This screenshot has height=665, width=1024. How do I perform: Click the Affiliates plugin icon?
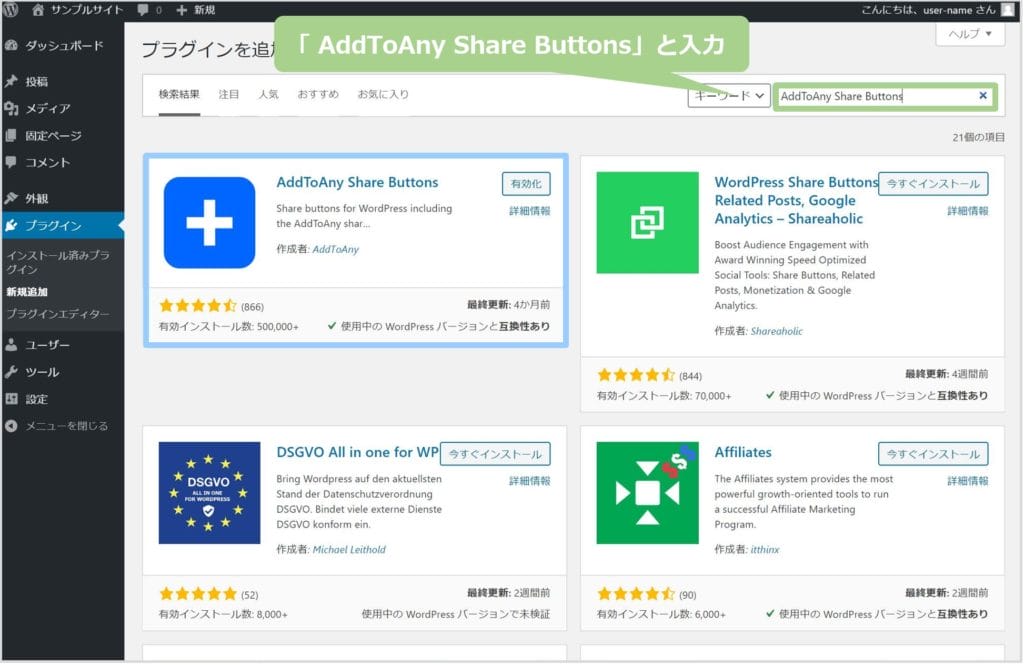(647, 493)
